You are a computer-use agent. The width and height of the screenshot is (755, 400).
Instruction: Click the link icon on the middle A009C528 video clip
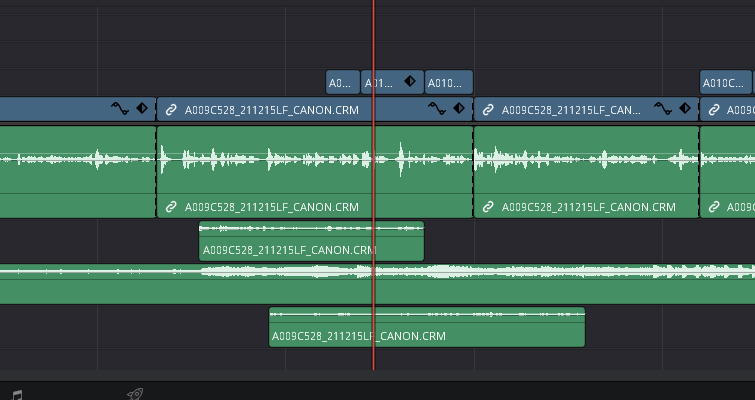click(x=171, y=110)
